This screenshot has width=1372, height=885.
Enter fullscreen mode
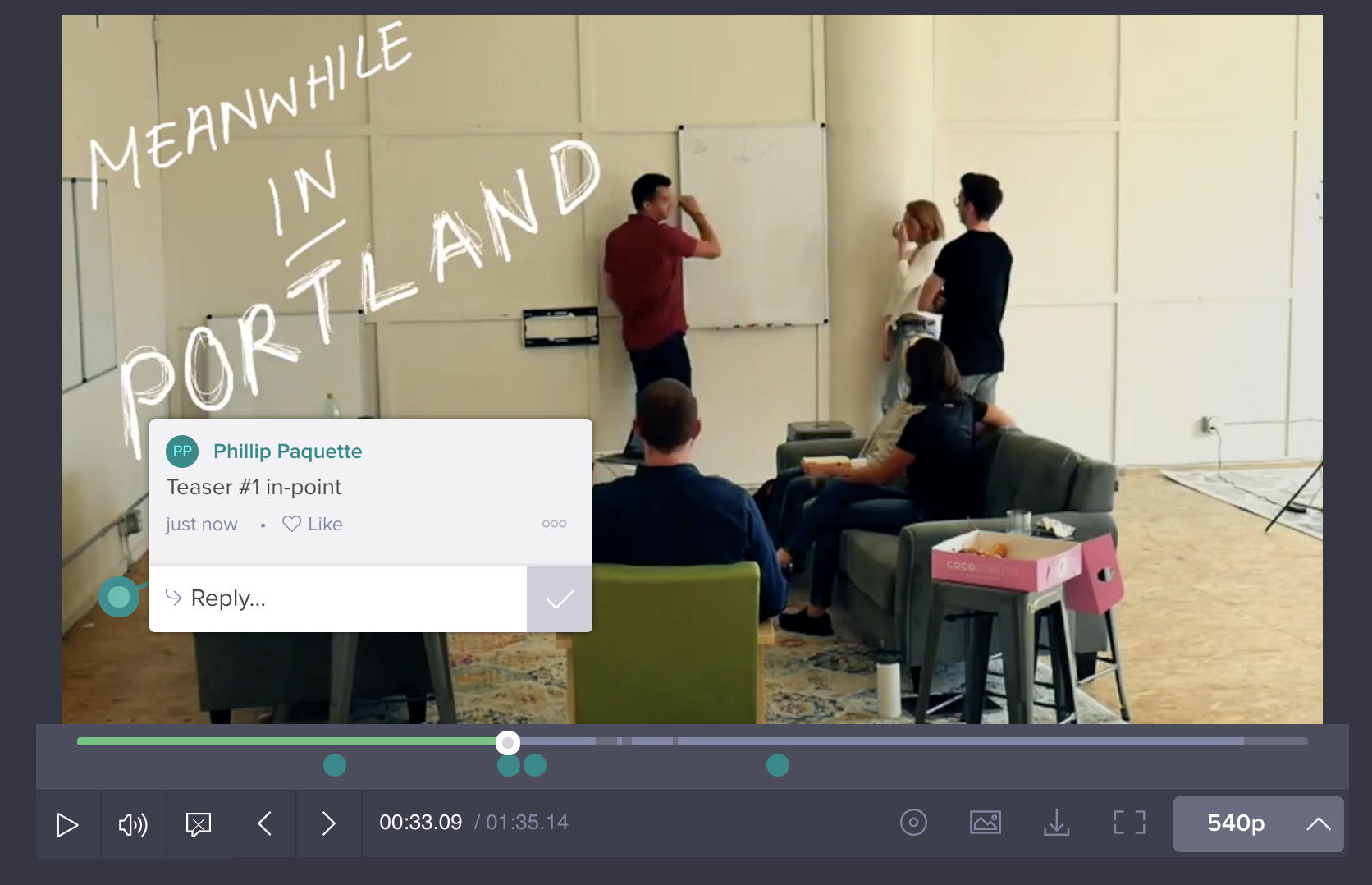click(1128, 823)
